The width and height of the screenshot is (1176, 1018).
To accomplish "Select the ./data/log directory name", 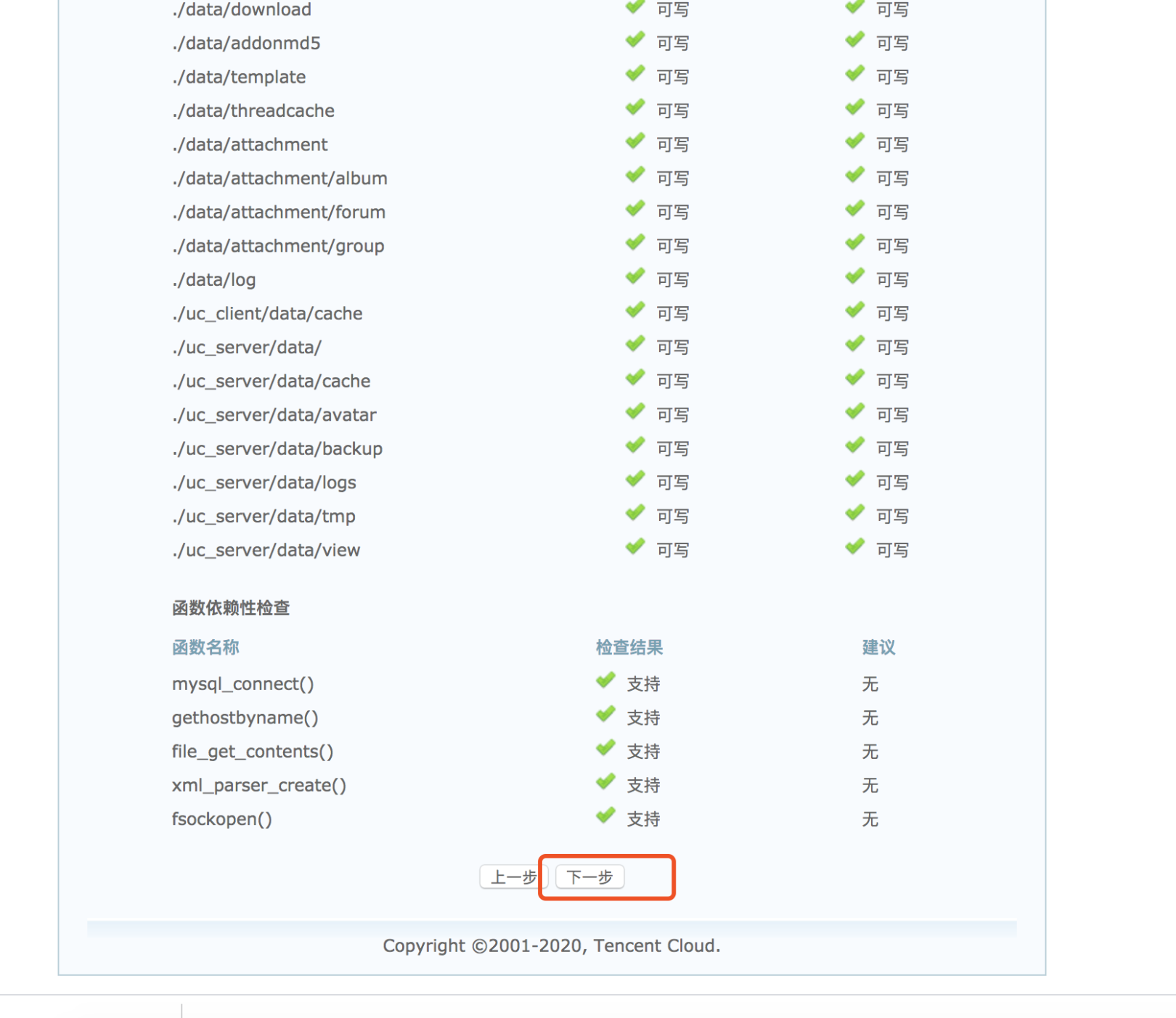I will pyautogui.click(x=213, y=280).
